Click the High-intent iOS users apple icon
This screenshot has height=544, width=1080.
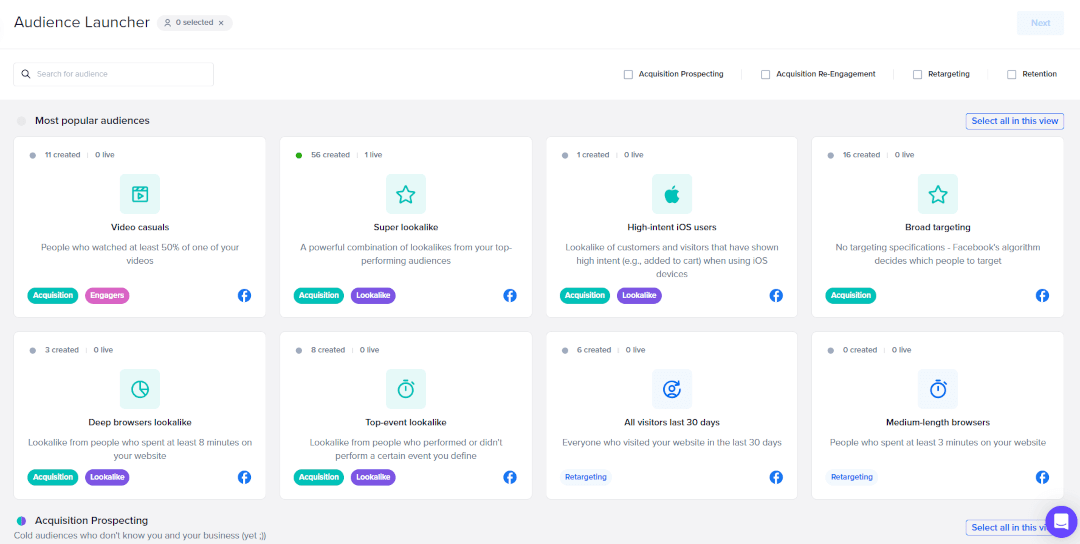(x=672, y=194)
